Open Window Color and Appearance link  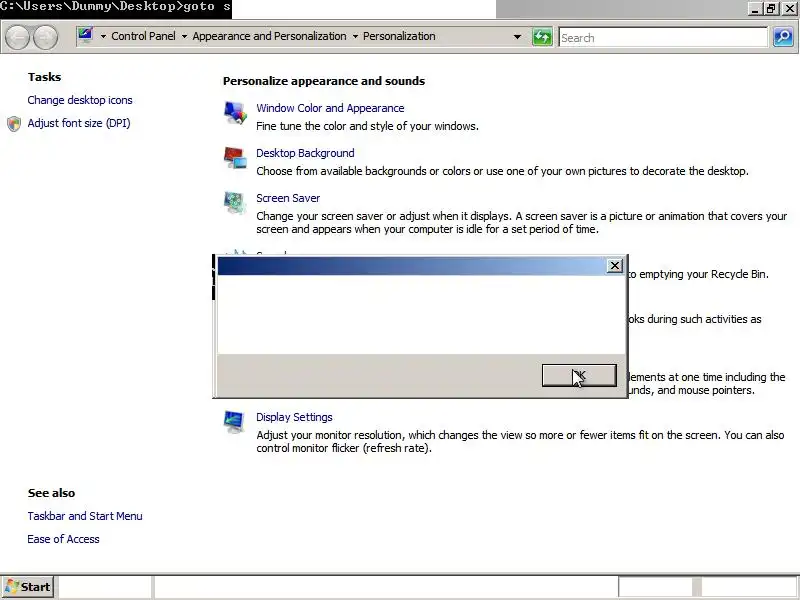tap(330, 108)
